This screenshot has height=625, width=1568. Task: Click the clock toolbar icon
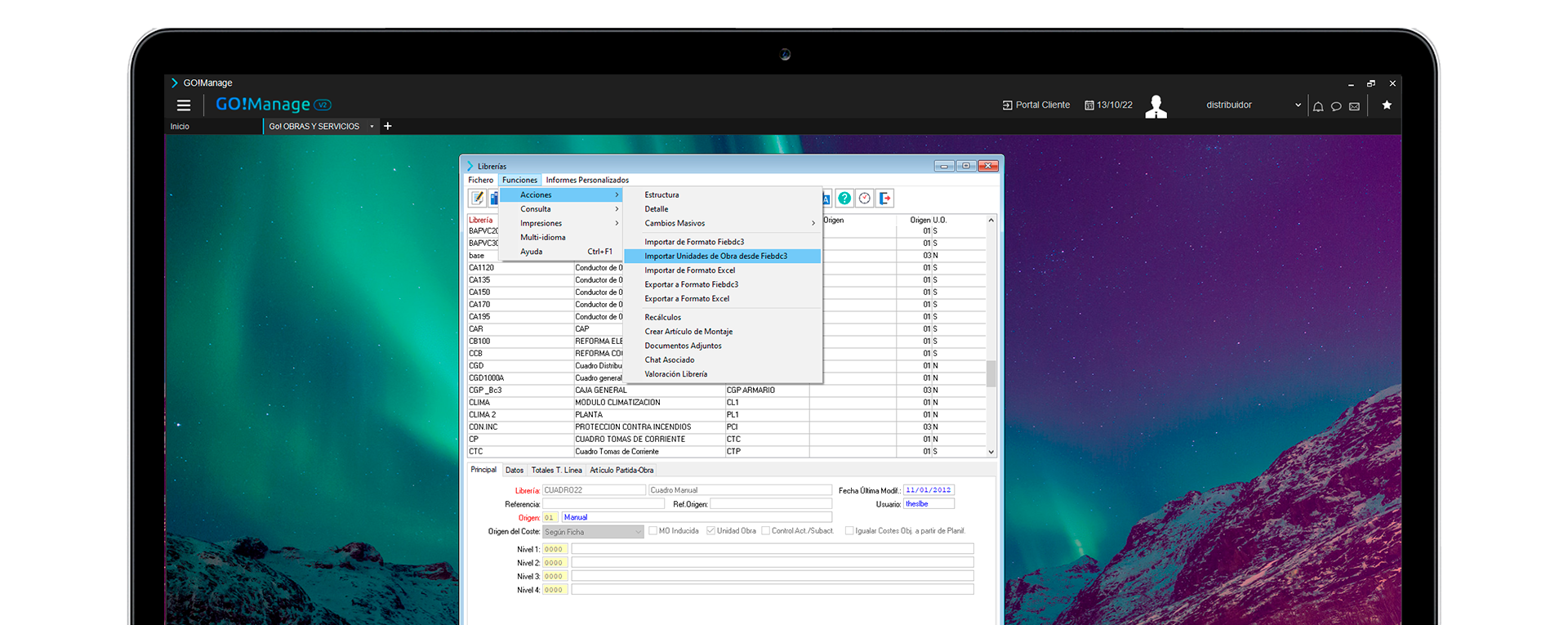865,198
